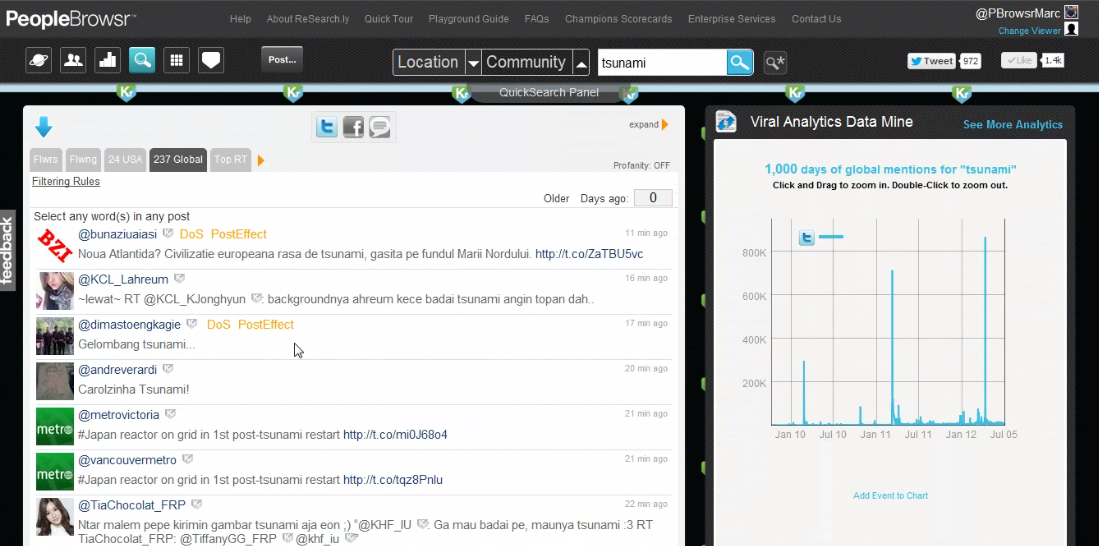This screenshot has height=546, width=1099.
Task: Click the planet icon in the toolbar
Action: pos(38,61)
